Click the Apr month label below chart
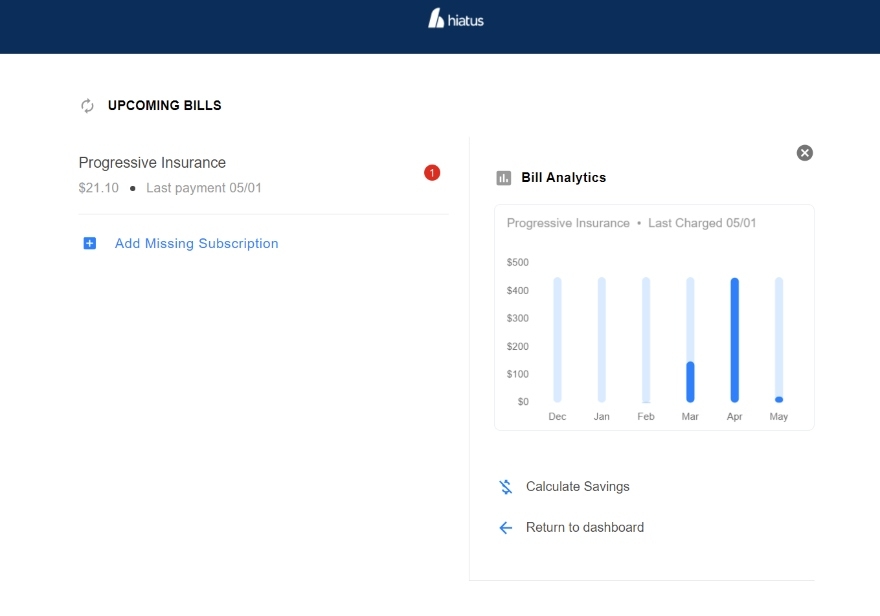The width and height of the screenshot is (880, 616). point(734,416)
